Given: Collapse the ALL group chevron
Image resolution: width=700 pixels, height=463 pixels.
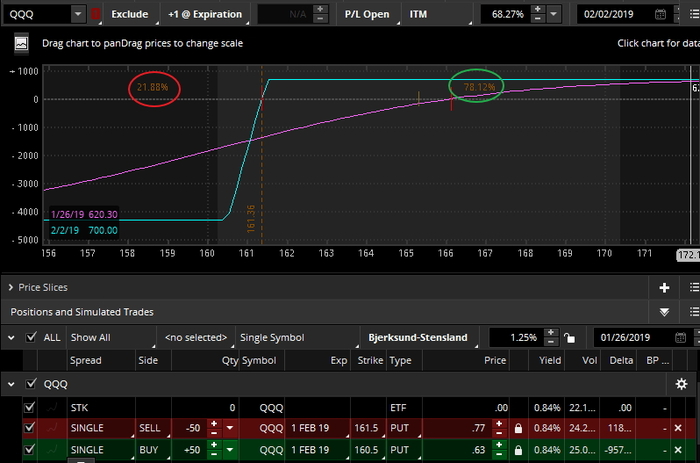Looking at the screenshot, I should point(11,338).
